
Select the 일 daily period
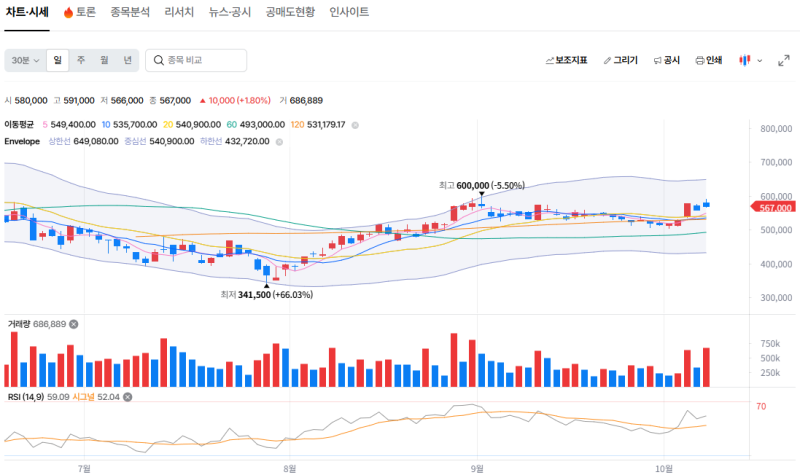[x=58, y=60]
